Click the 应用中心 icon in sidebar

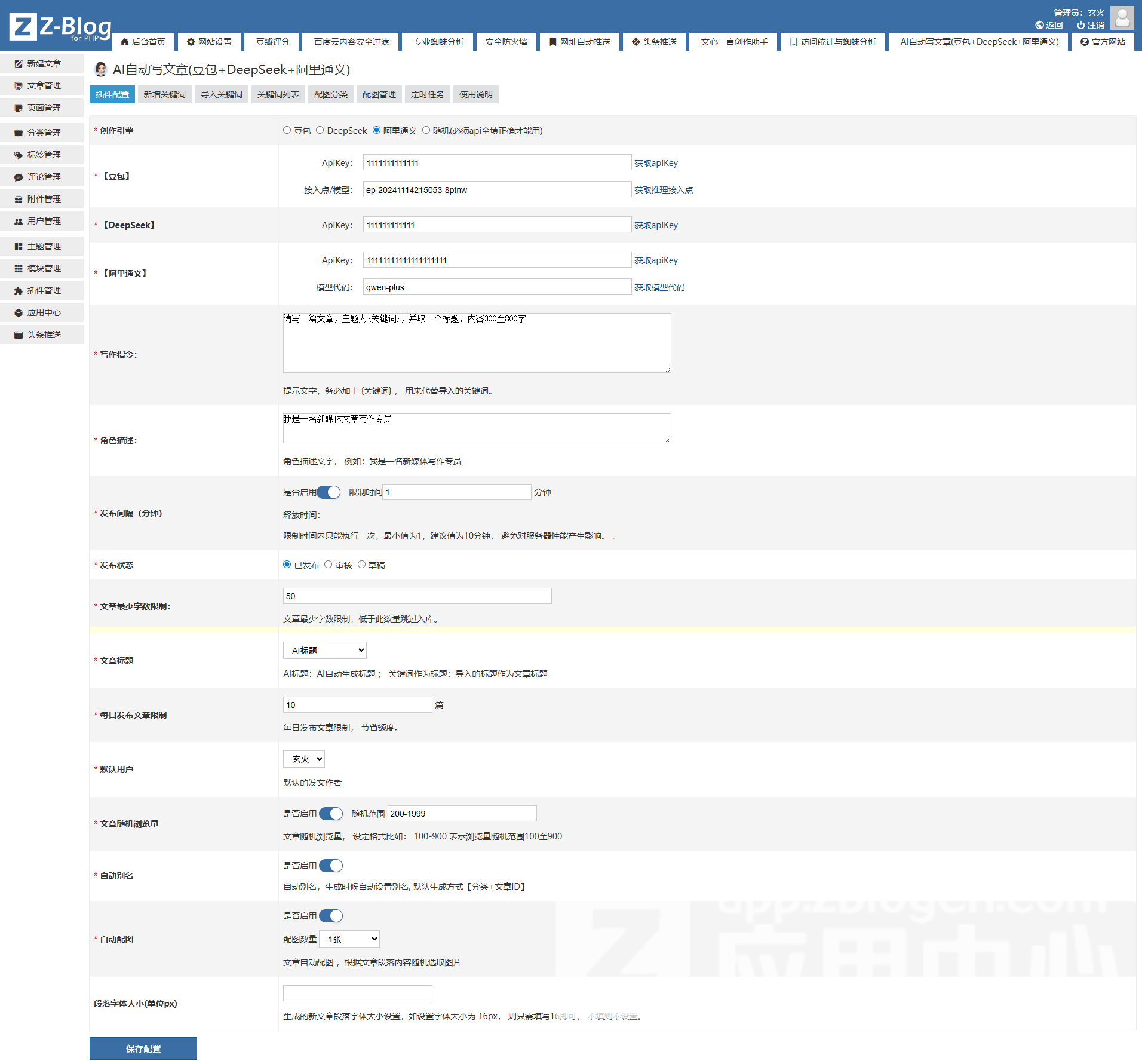pos(19,312)
